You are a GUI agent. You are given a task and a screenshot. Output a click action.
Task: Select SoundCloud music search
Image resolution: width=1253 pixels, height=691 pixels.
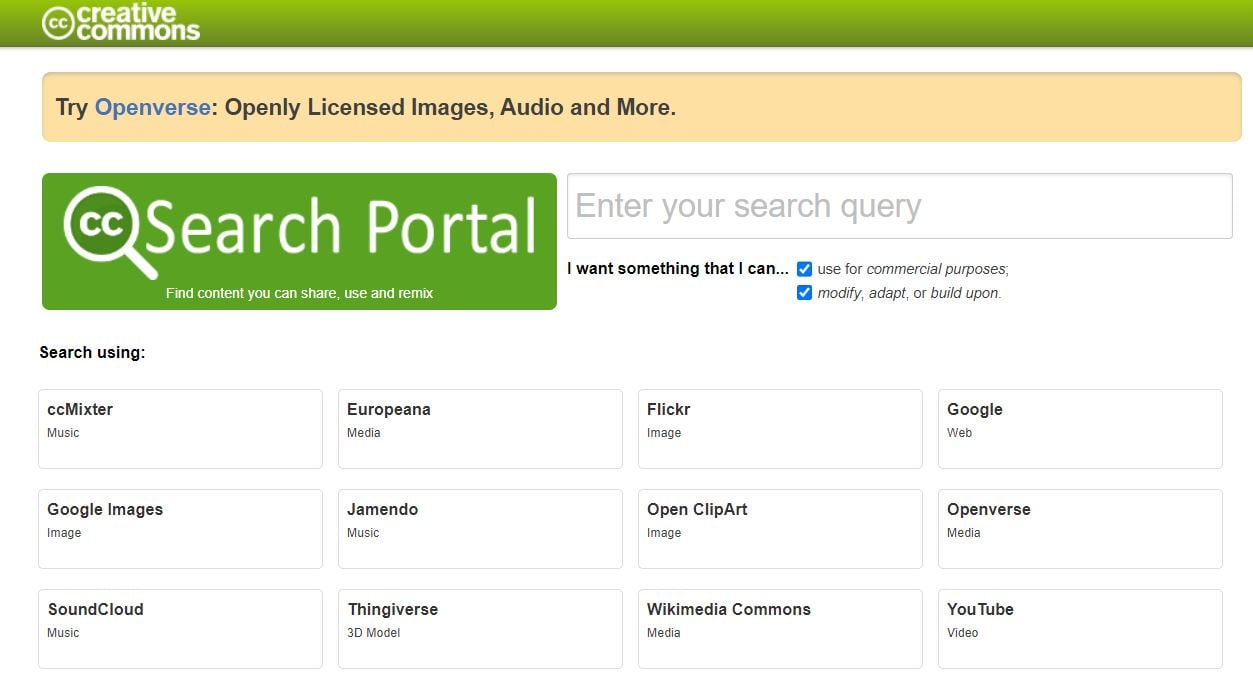(180, 629)
